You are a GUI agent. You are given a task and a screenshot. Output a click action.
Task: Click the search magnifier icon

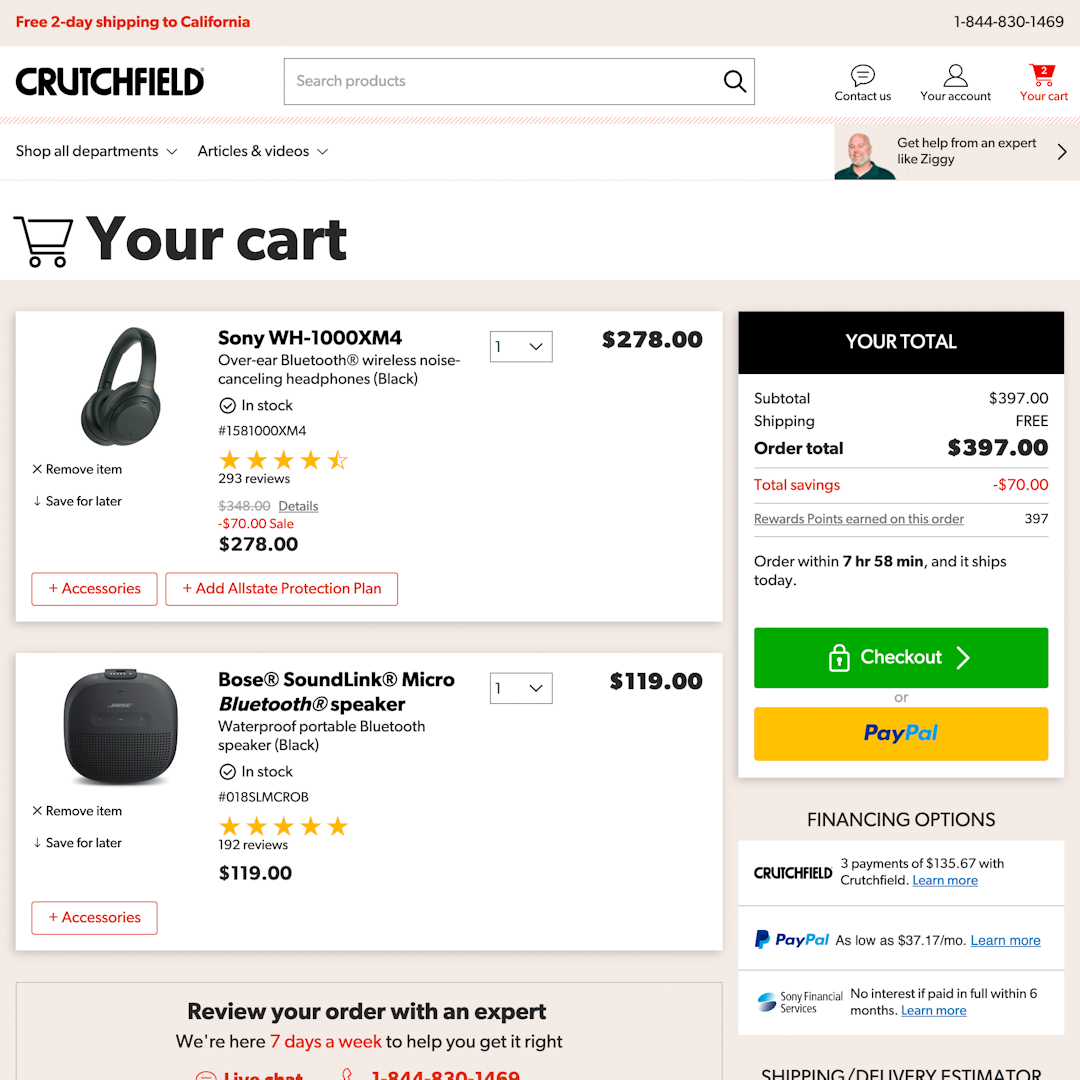point(735,81)
